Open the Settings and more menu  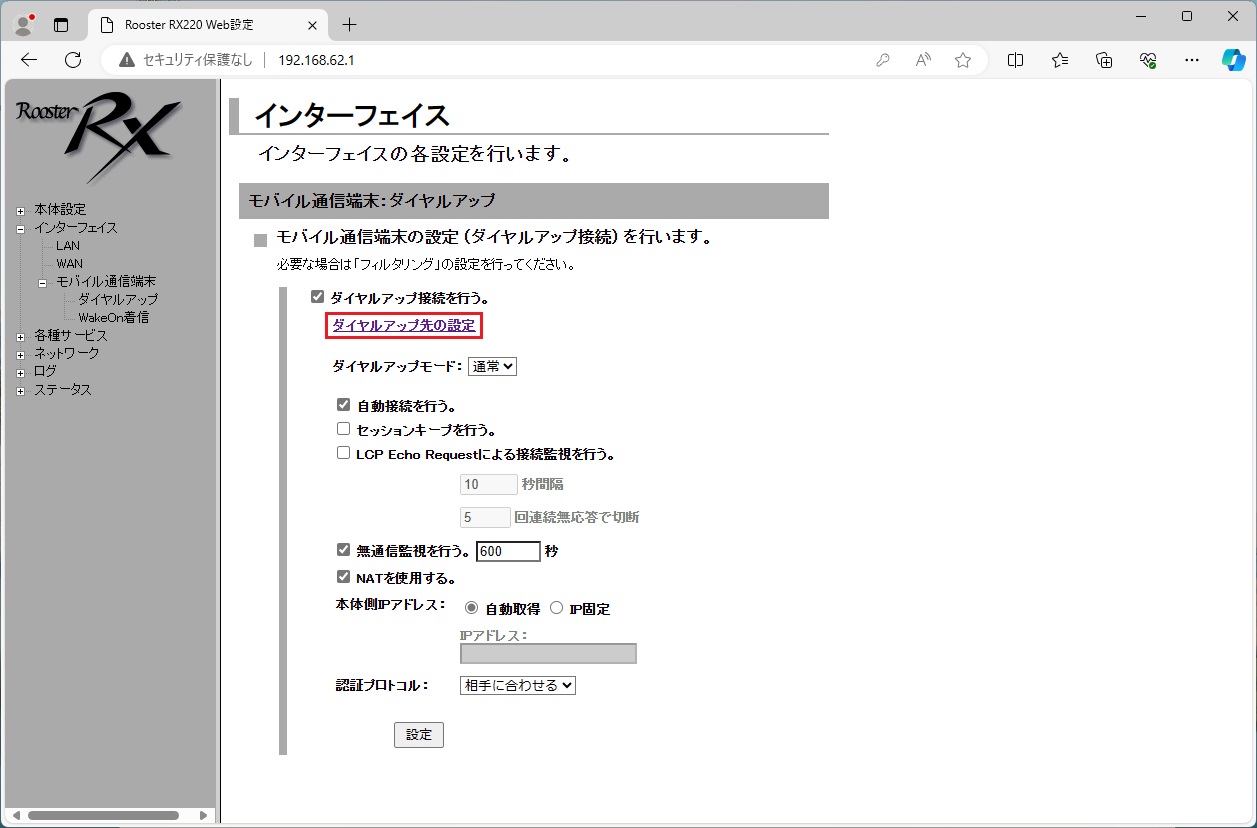tap(1192, 60)
